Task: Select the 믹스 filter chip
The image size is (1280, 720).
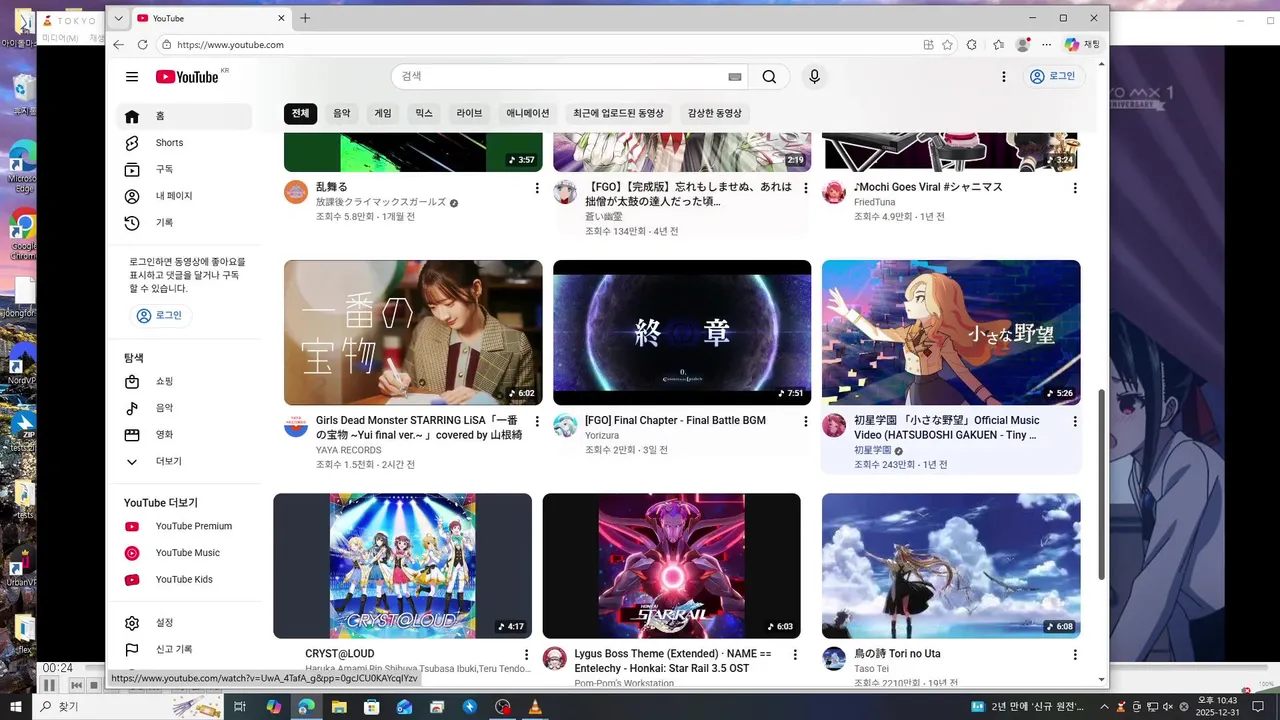Action: 424,114
